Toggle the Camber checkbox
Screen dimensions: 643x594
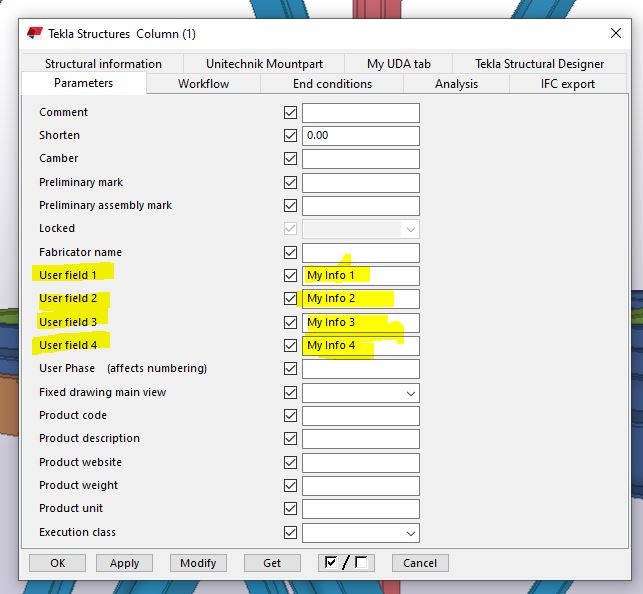[x=290, y=158]
